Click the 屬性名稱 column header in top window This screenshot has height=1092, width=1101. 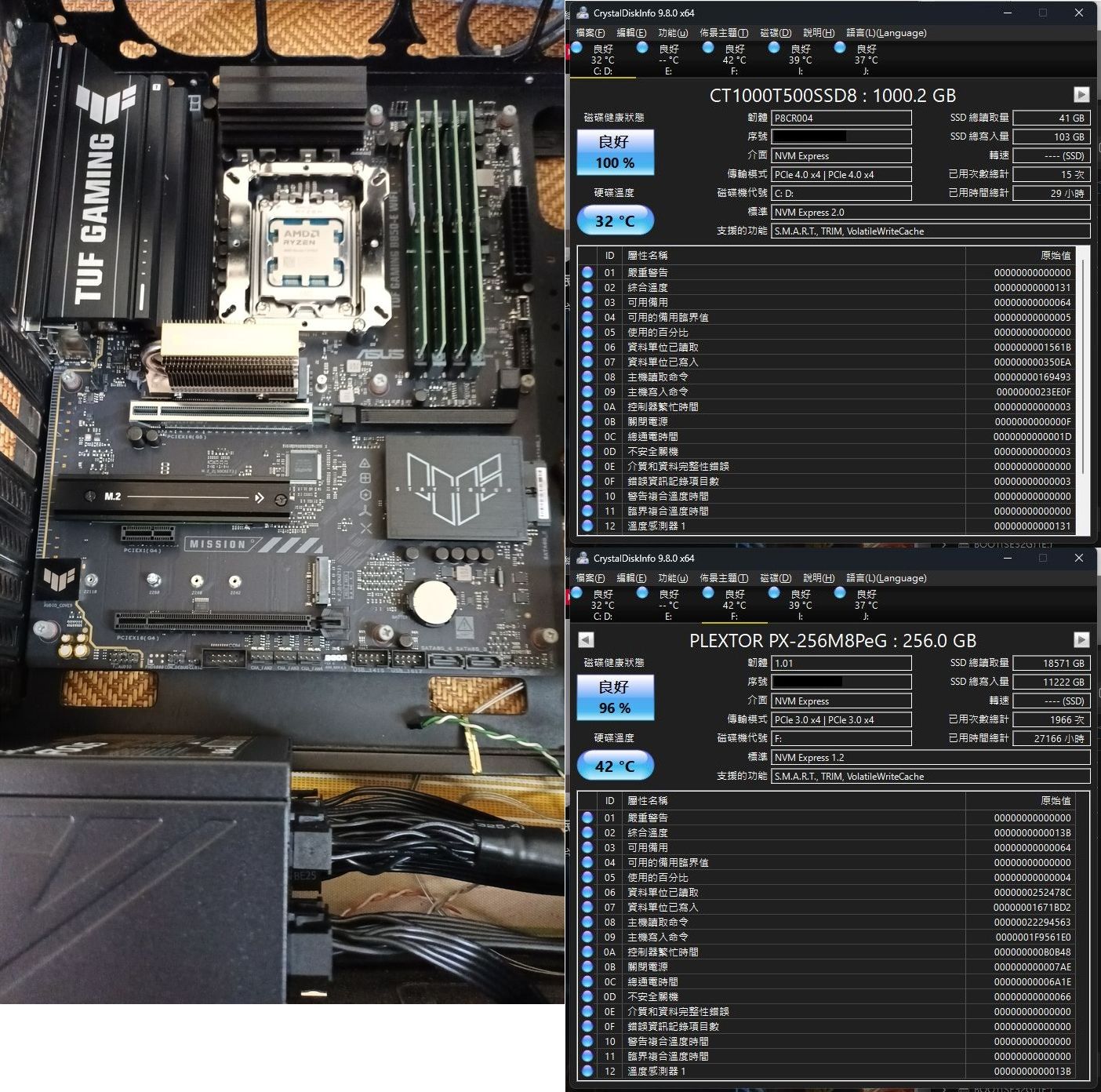[794, 256]
